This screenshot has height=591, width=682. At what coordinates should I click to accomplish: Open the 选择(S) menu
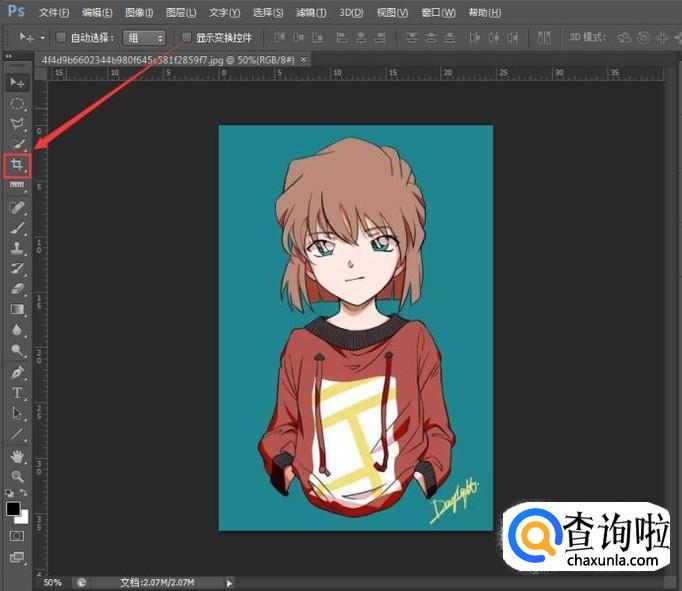(x=268, y=13)
